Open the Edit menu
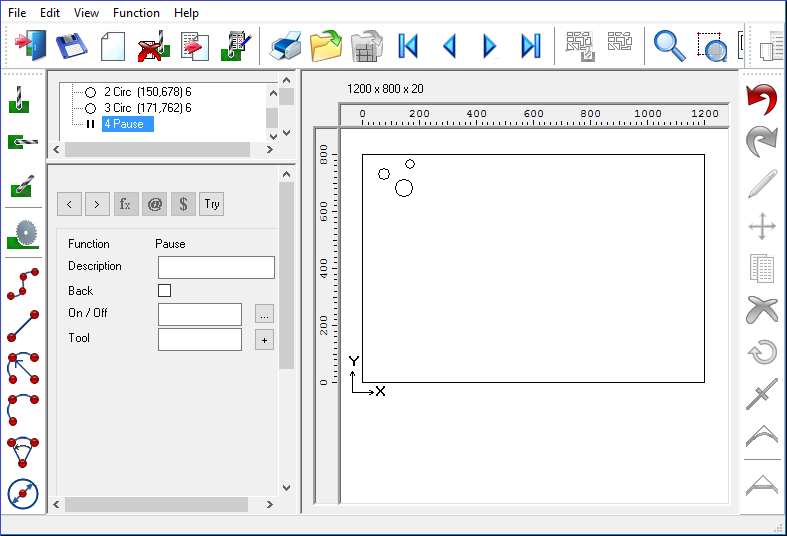The image size is (787, 536). point(50,13)
